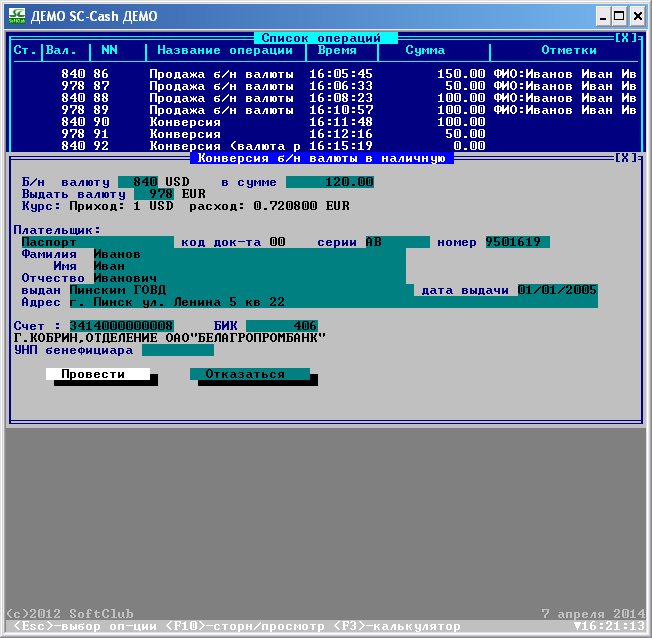Click the <Esc>-выбор оп-ции hint

click(86, 626)
